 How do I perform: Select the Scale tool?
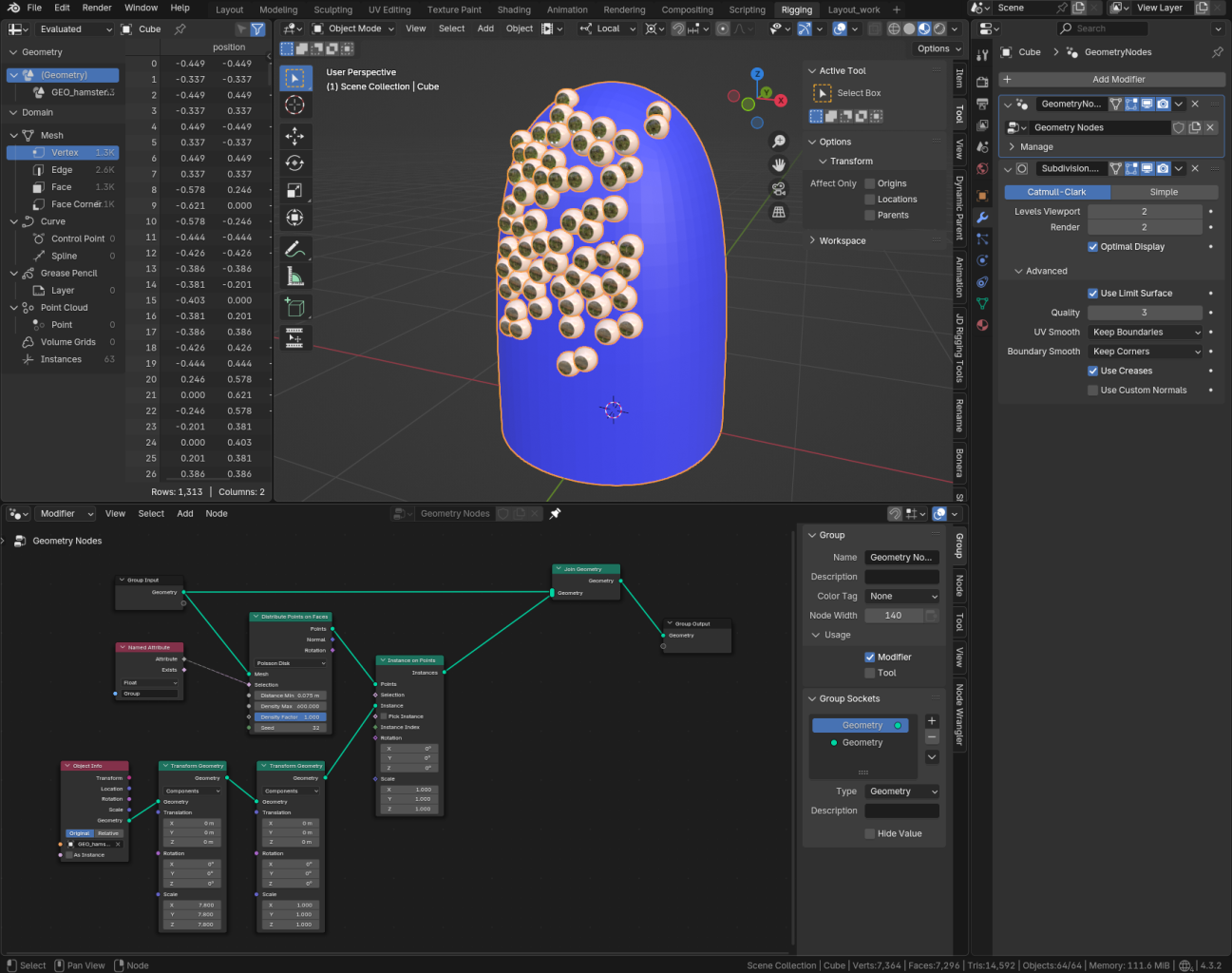[x=295, y=189]
